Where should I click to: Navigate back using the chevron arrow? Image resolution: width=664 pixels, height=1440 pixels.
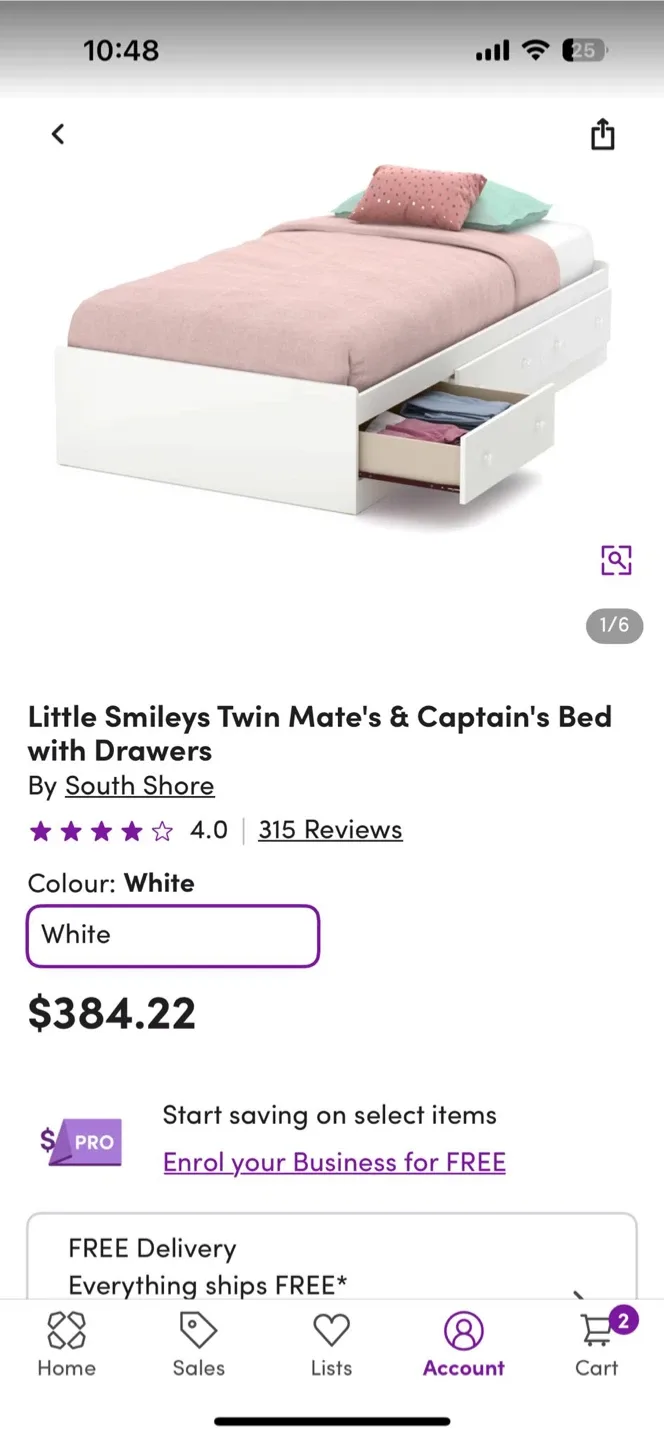click(x=57, y=133)
